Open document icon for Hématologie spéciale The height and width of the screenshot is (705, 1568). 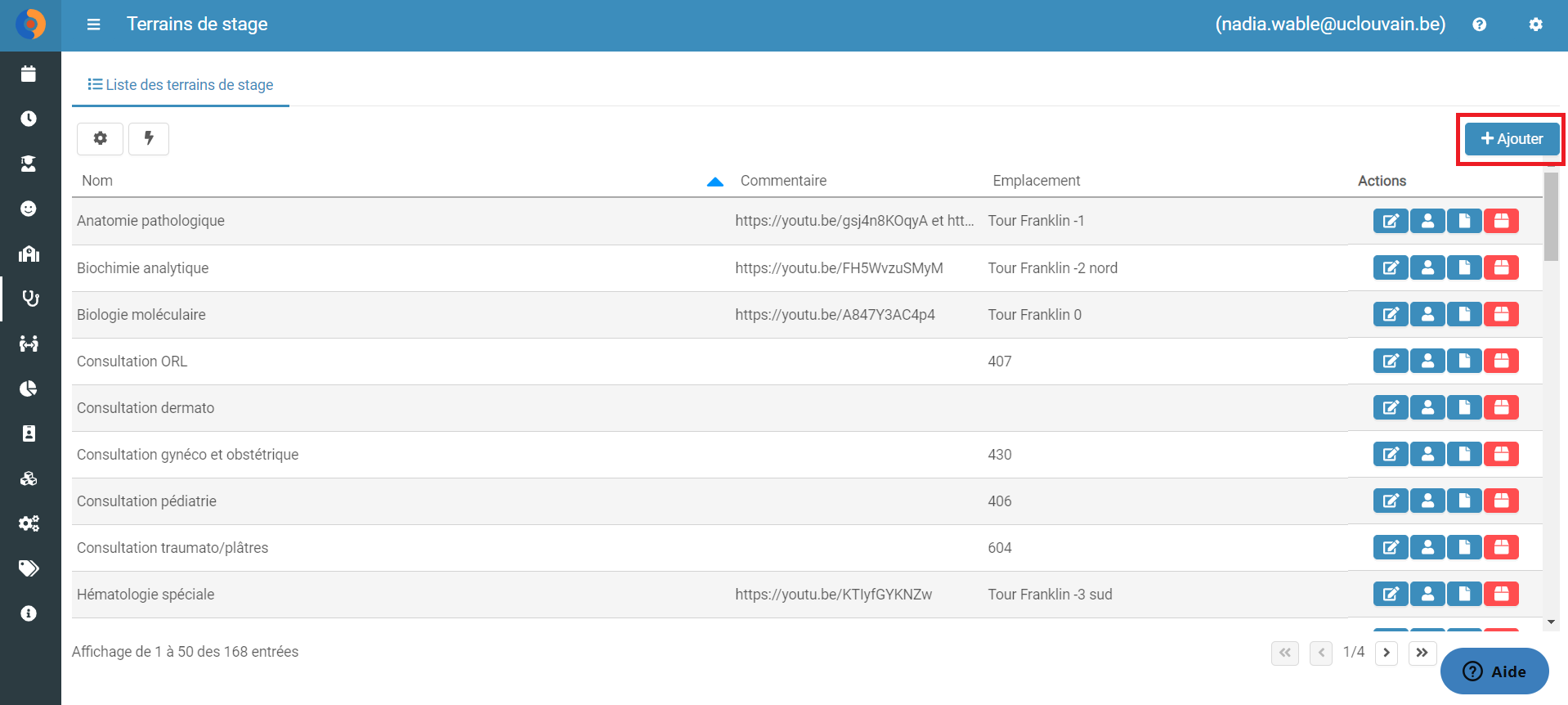pyautogui.click(x=1464, y=594)
